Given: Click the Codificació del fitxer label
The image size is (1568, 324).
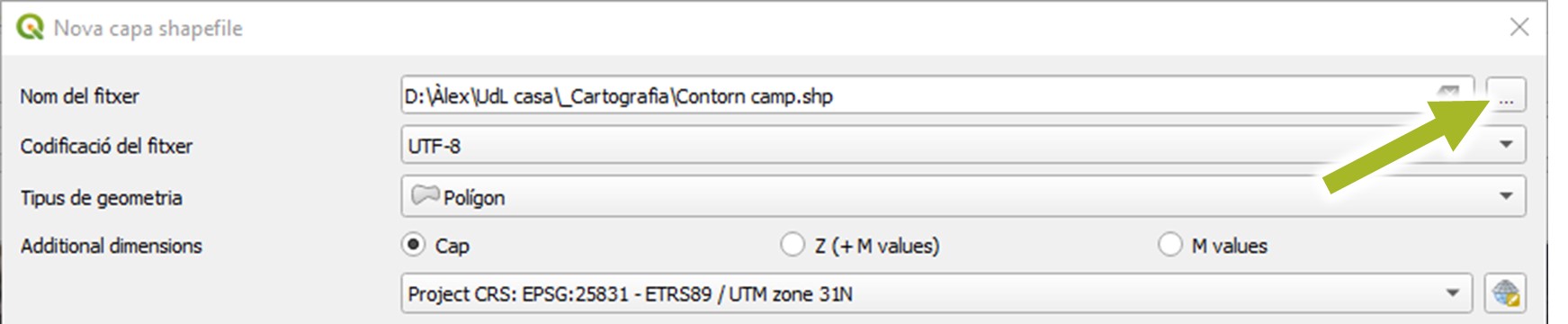Looking at the screenshot, I should (106, 146).
